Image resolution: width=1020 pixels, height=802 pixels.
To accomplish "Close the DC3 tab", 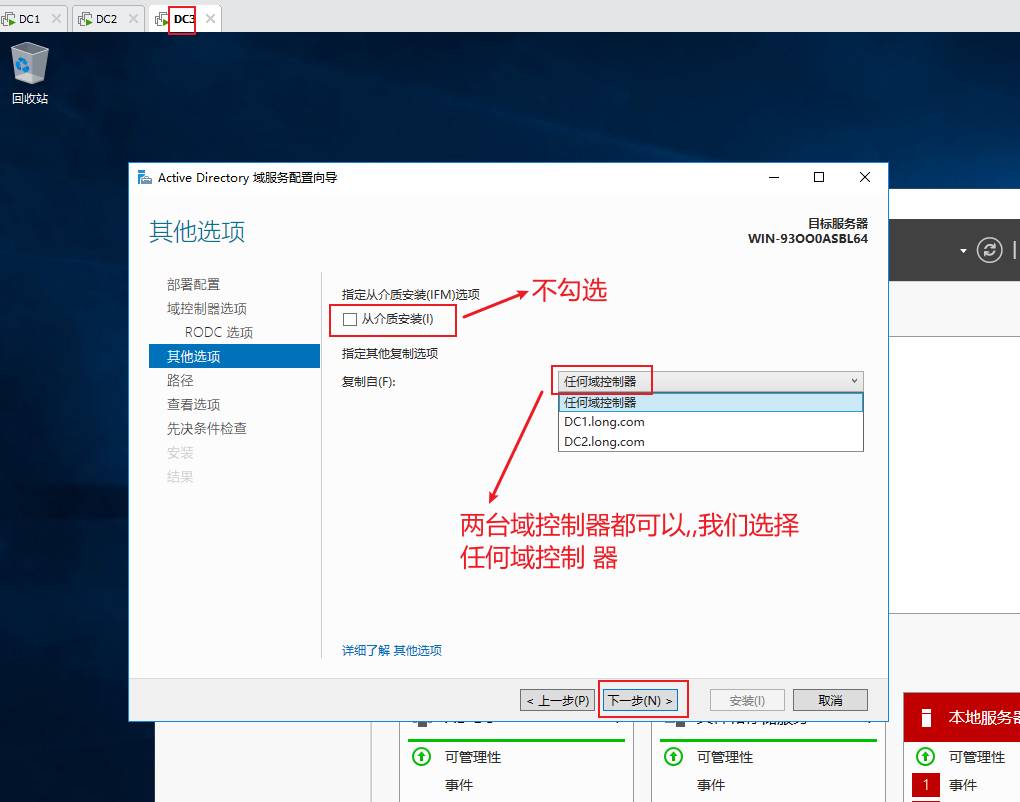I will (x=210, y=19).
